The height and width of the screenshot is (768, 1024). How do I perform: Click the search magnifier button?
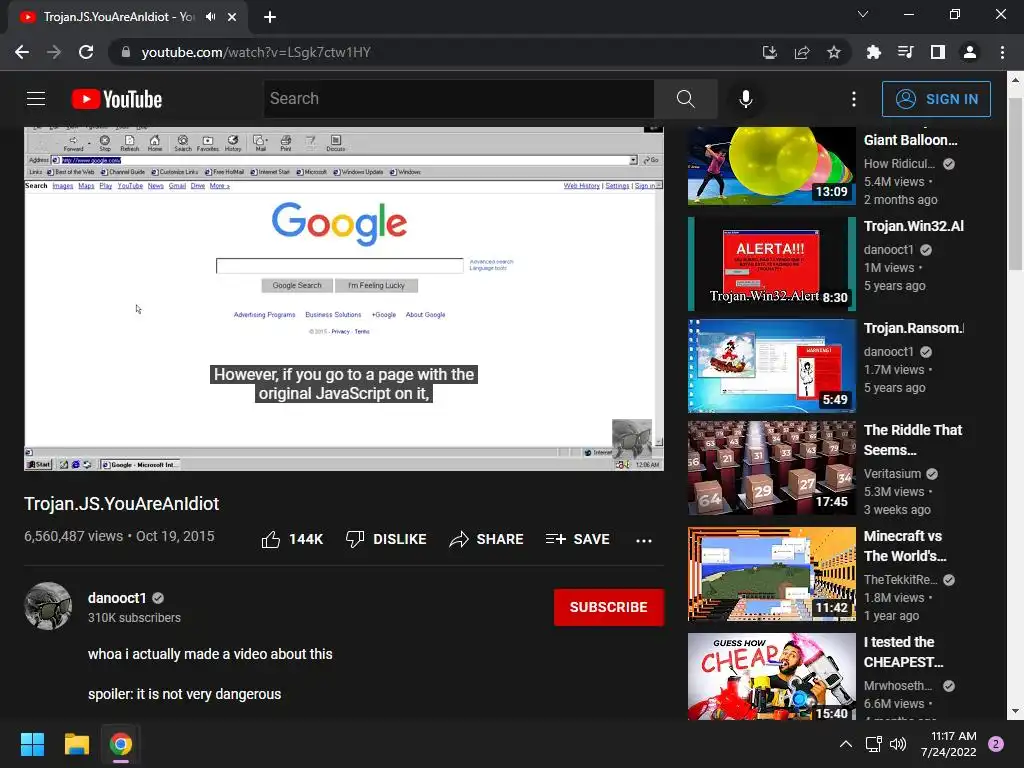point(686,99)
